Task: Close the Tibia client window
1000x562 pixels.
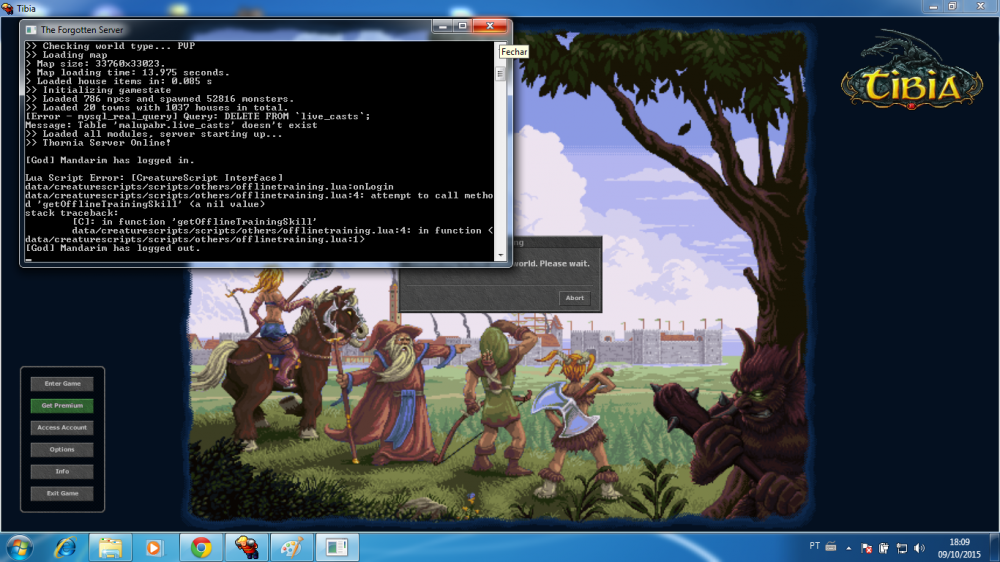Action: 981,7
